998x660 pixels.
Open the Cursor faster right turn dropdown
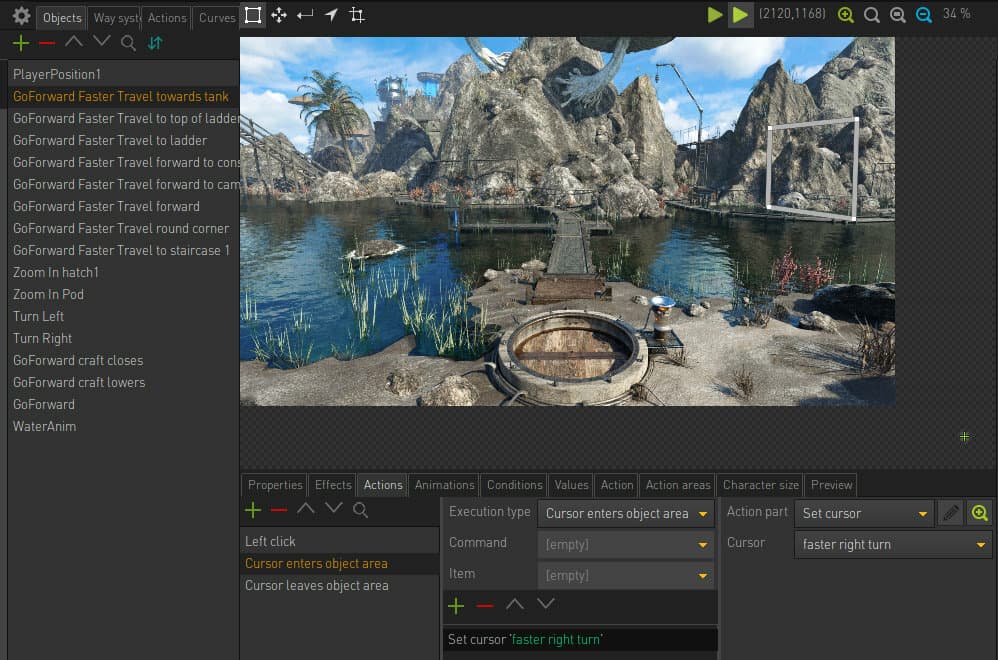coord(894,544)
